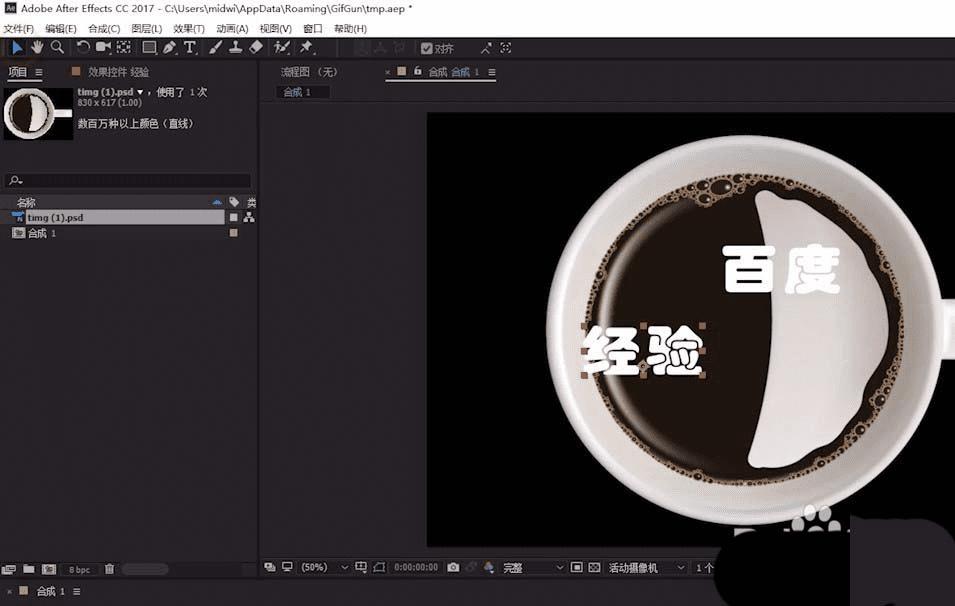Viewport: 955px width, 606px height.
Task: Toggle the Transparency Grid button
Action: [x=594, y=567]
